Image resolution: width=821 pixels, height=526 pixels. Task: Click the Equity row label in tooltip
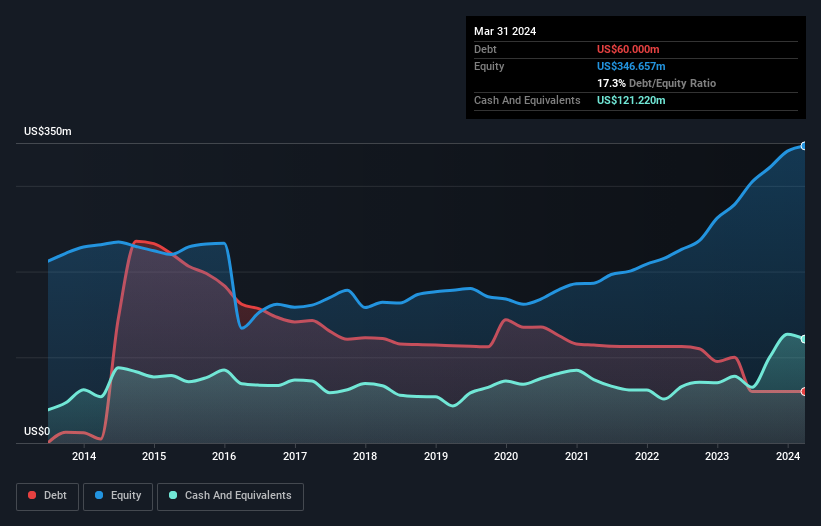click(489, 66)
